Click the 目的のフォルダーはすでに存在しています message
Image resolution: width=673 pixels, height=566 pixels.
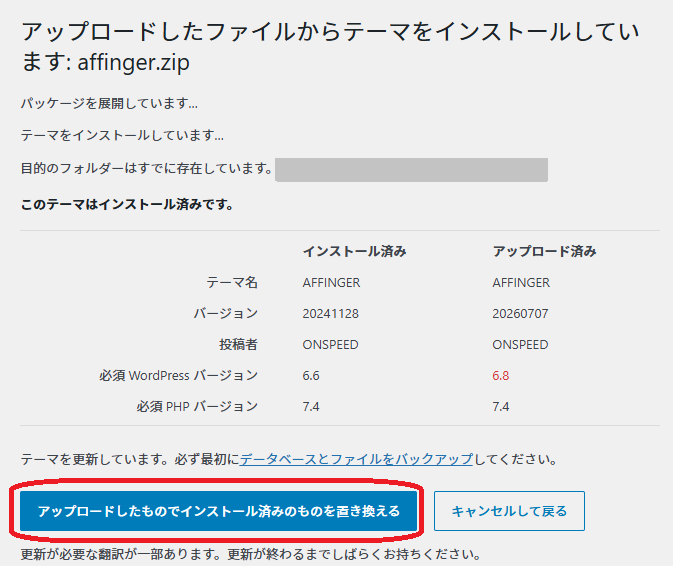click(147, 168)
